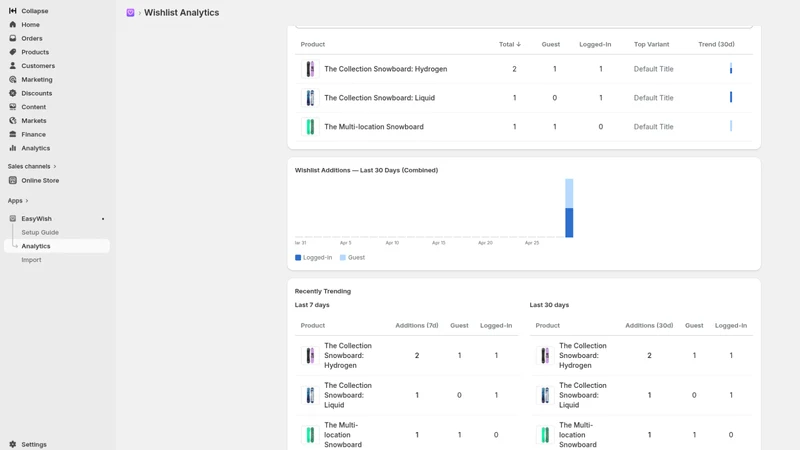
Task: Open the Import submenu item
Action: [x=31, y=260]
